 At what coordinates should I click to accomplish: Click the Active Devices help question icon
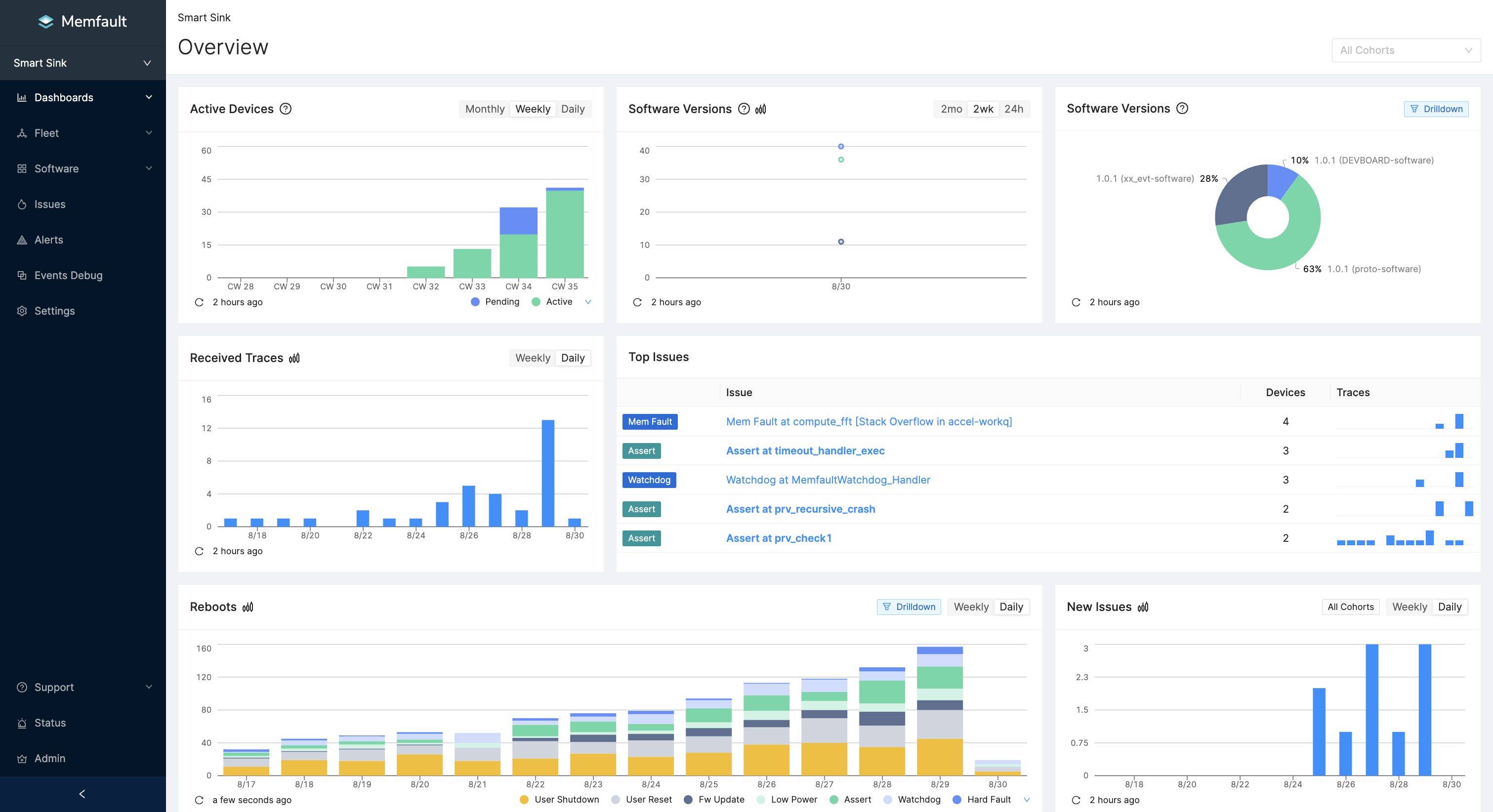[285, 109]
